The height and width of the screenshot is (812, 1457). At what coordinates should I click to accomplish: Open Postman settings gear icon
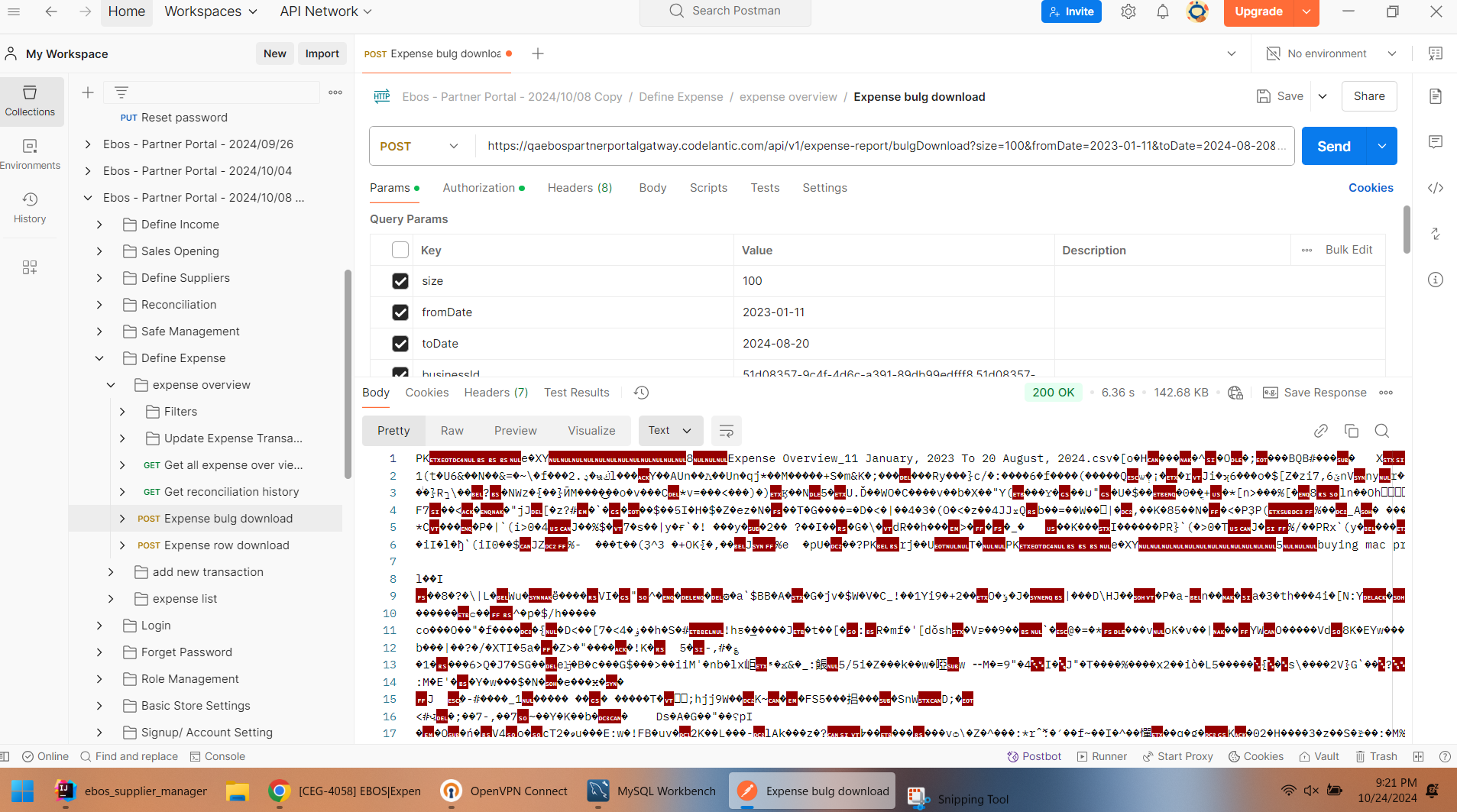click(x=1128, y=11)
